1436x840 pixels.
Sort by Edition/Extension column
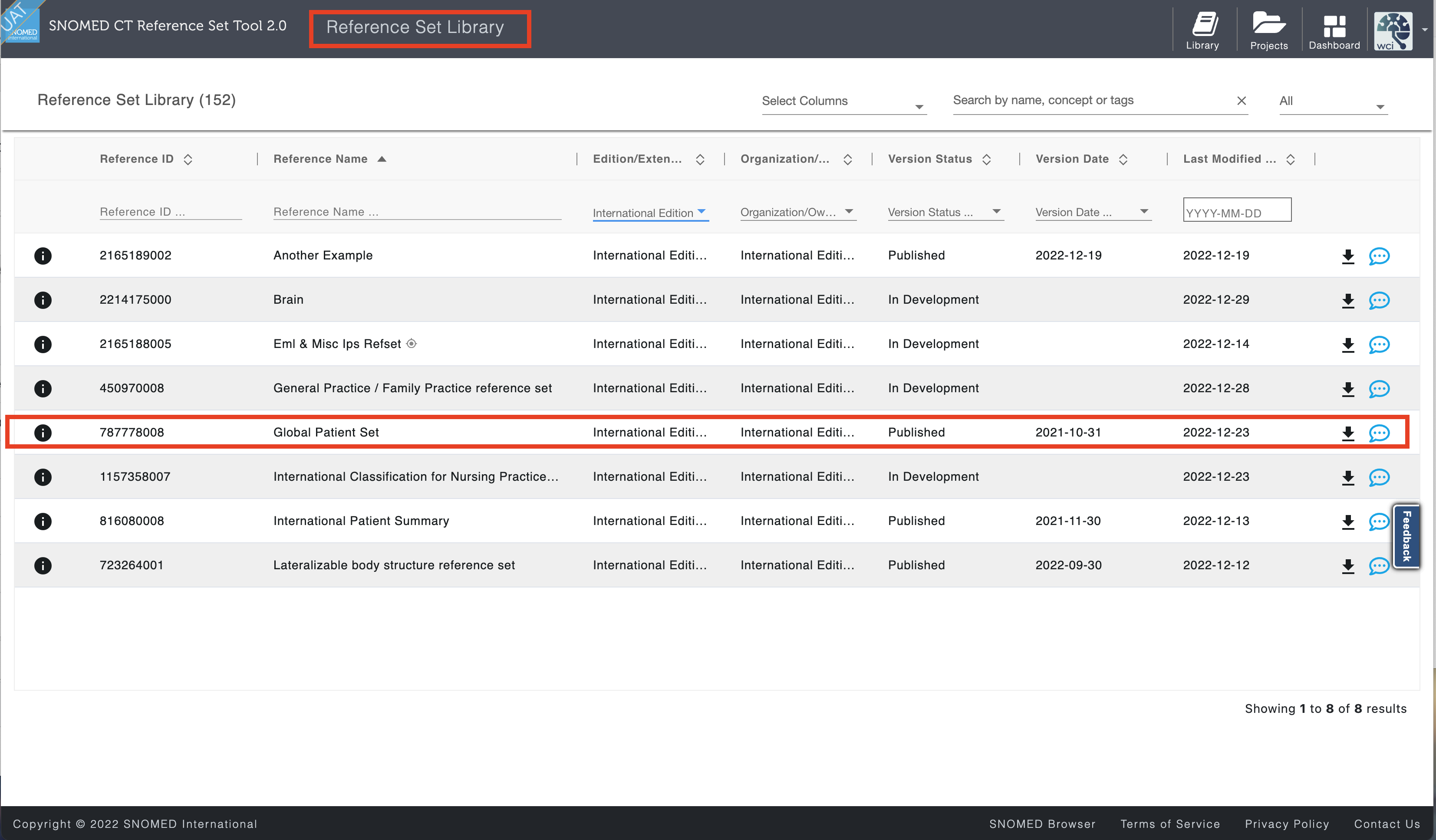(700, 160)
